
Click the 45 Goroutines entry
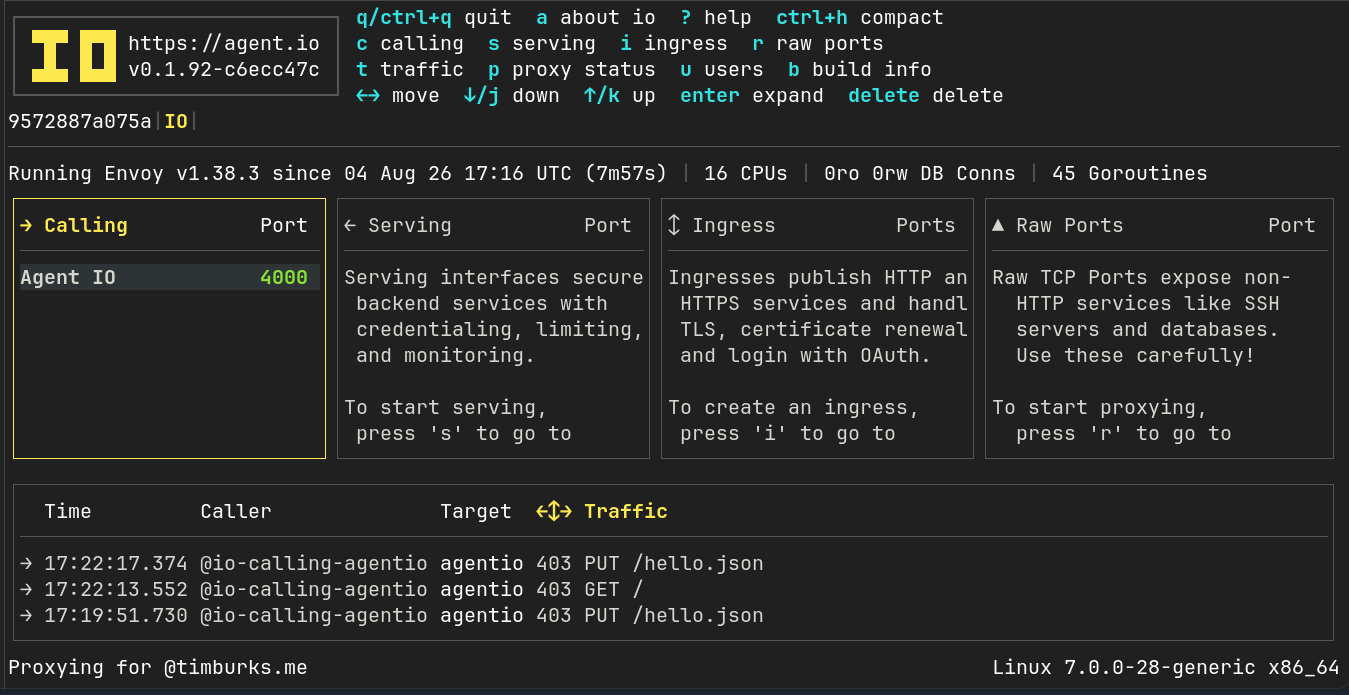[1130, 174]
